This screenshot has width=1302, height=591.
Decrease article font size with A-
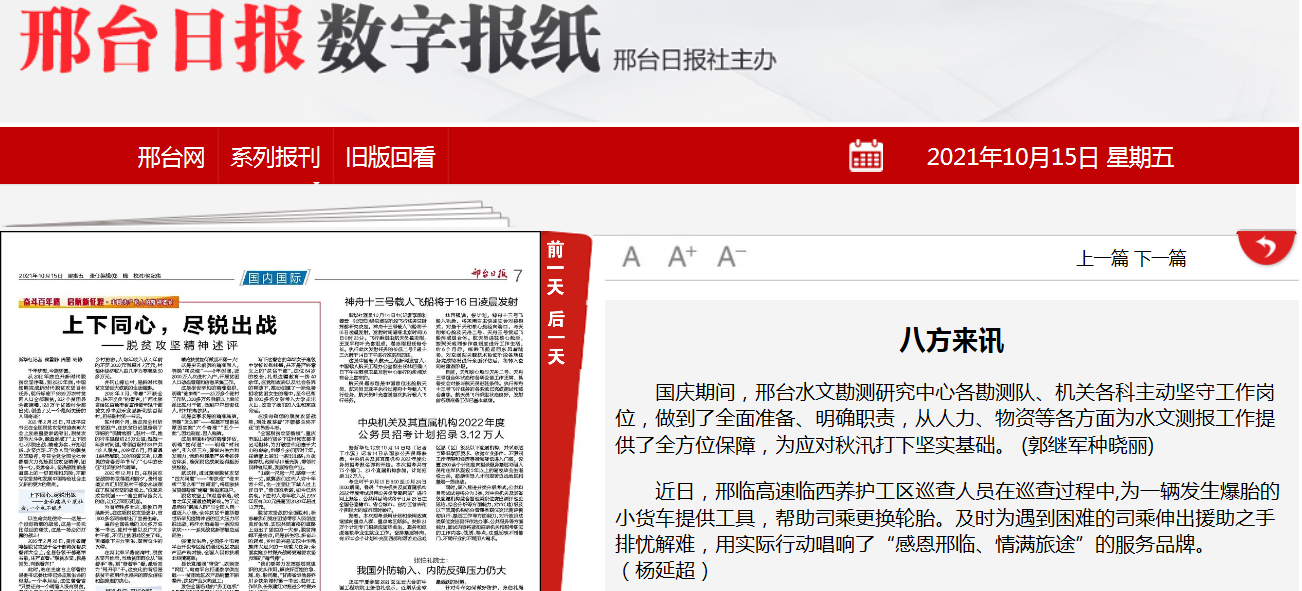pyautogui.click(x=732, y=257)
